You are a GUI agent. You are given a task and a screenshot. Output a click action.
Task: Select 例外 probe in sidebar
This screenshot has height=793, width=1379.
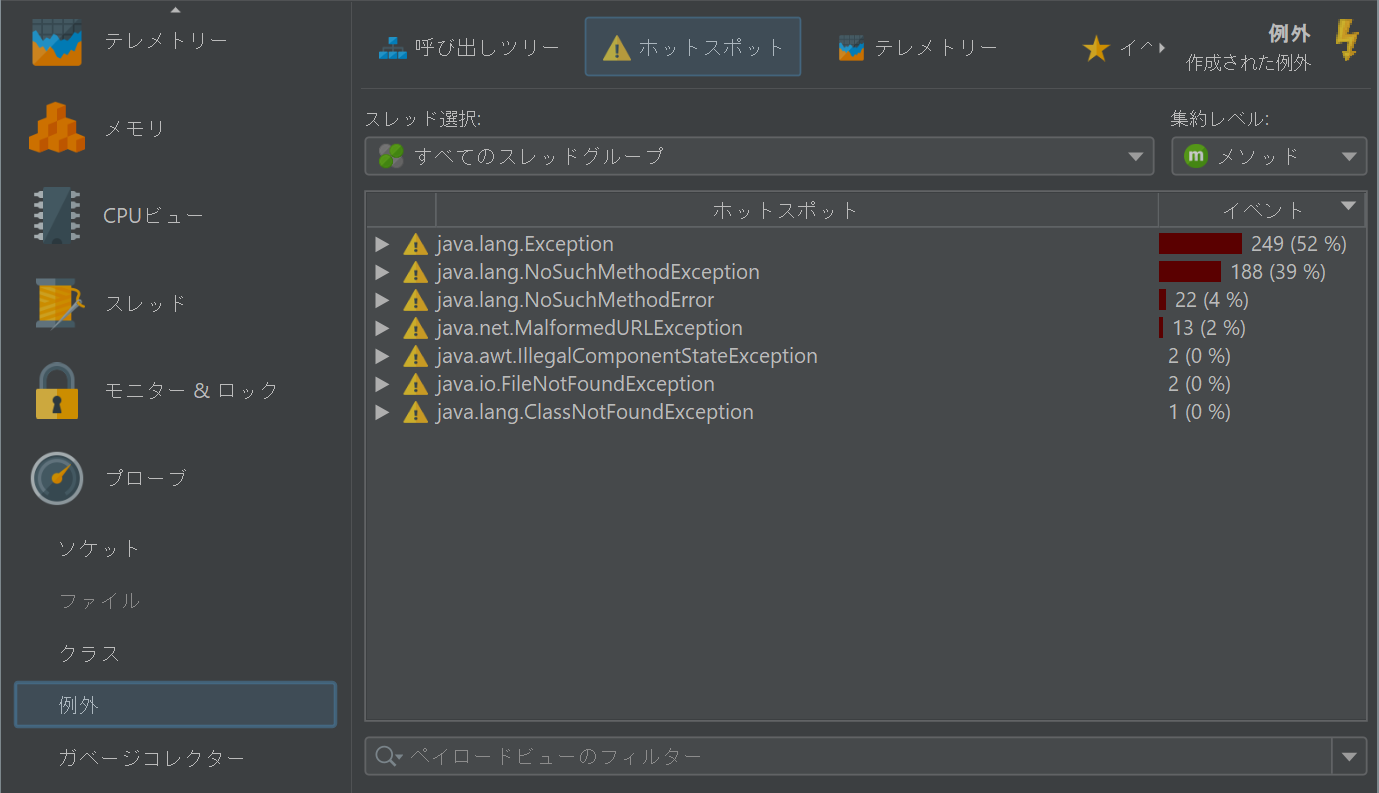pyautogui.click(x=175, y=705)
